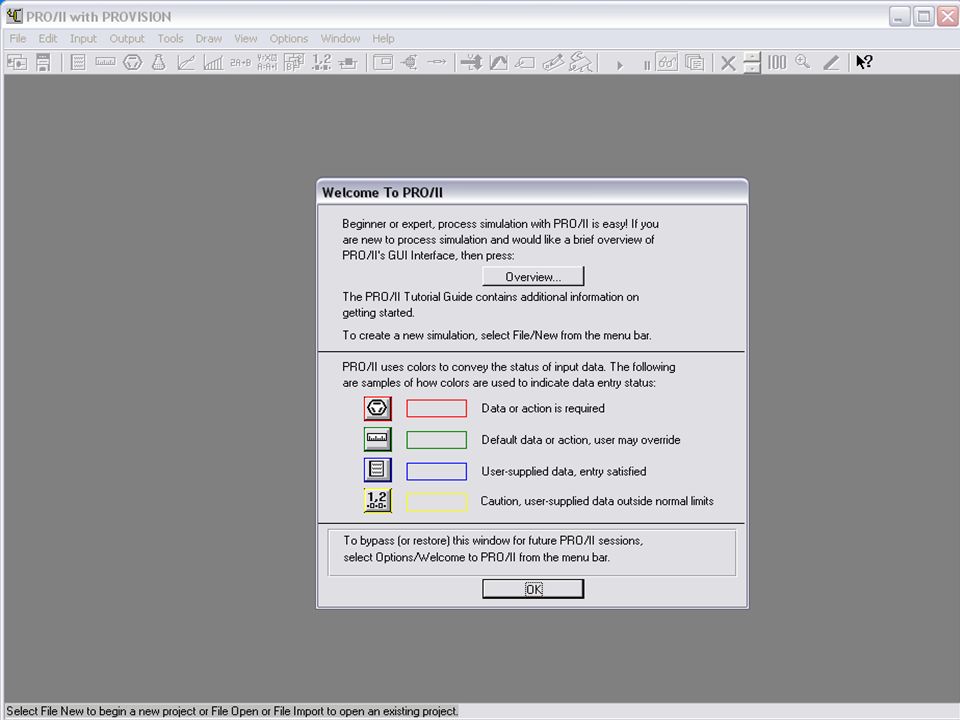
Task: Click the blue-bordered document sample icon
Action: [x=377, y=470]
